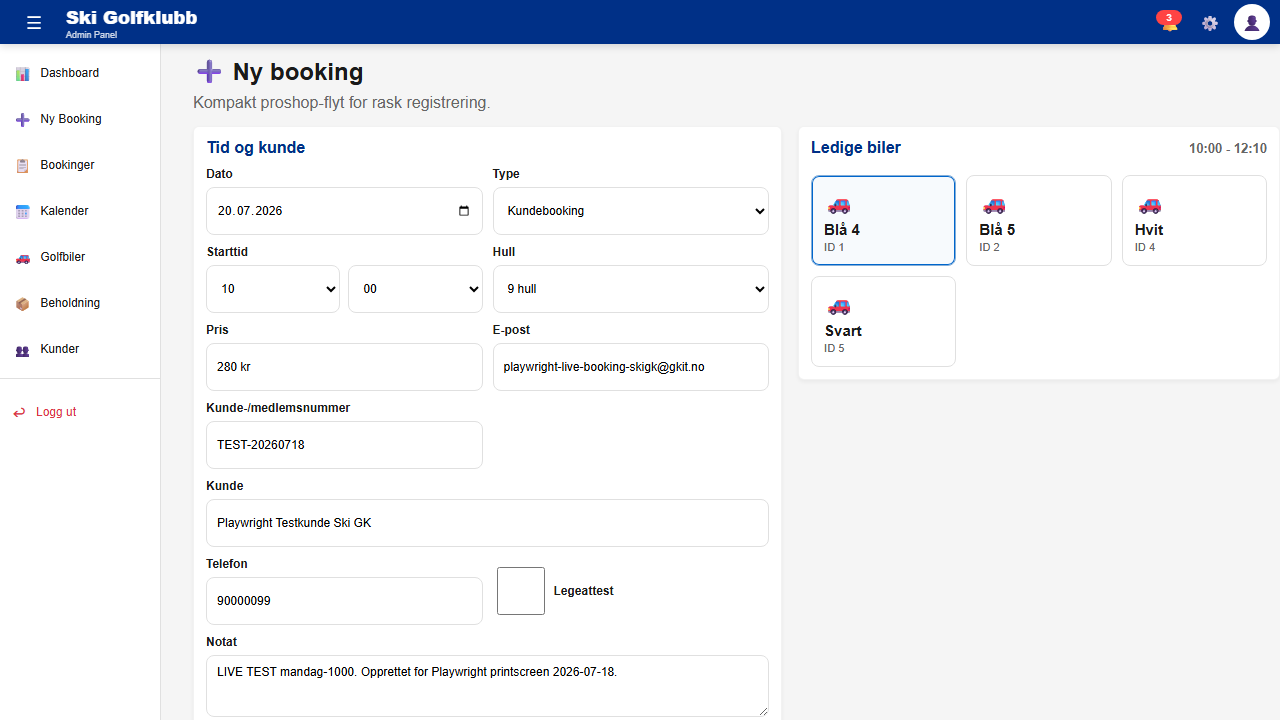Viewport: 1280px width, 720px height.
Task: Click the Ski Golfklubb title link
Action: click(x=131, y=17)
